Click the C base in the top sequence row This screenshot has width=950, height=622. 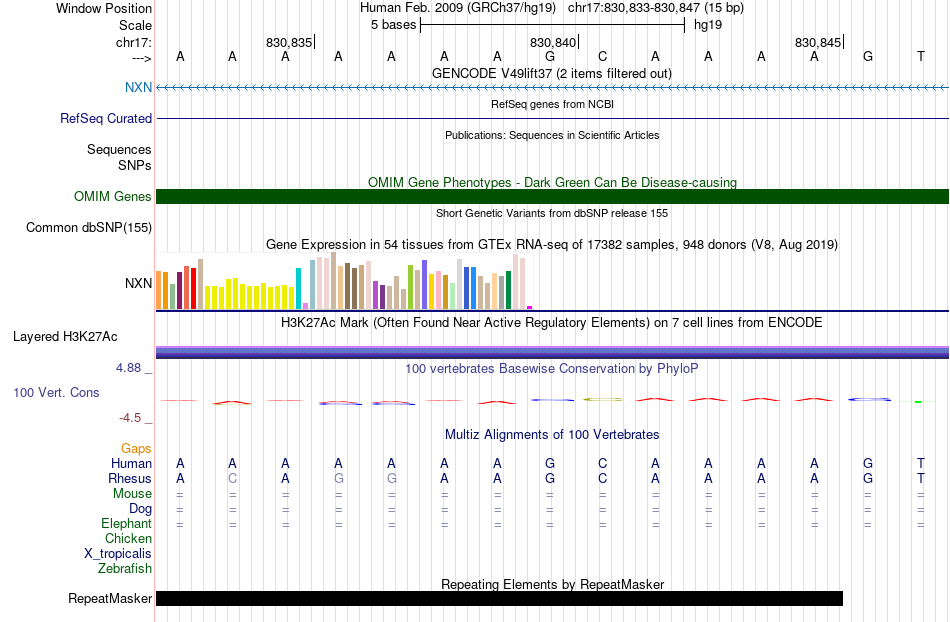pos(602,56)
